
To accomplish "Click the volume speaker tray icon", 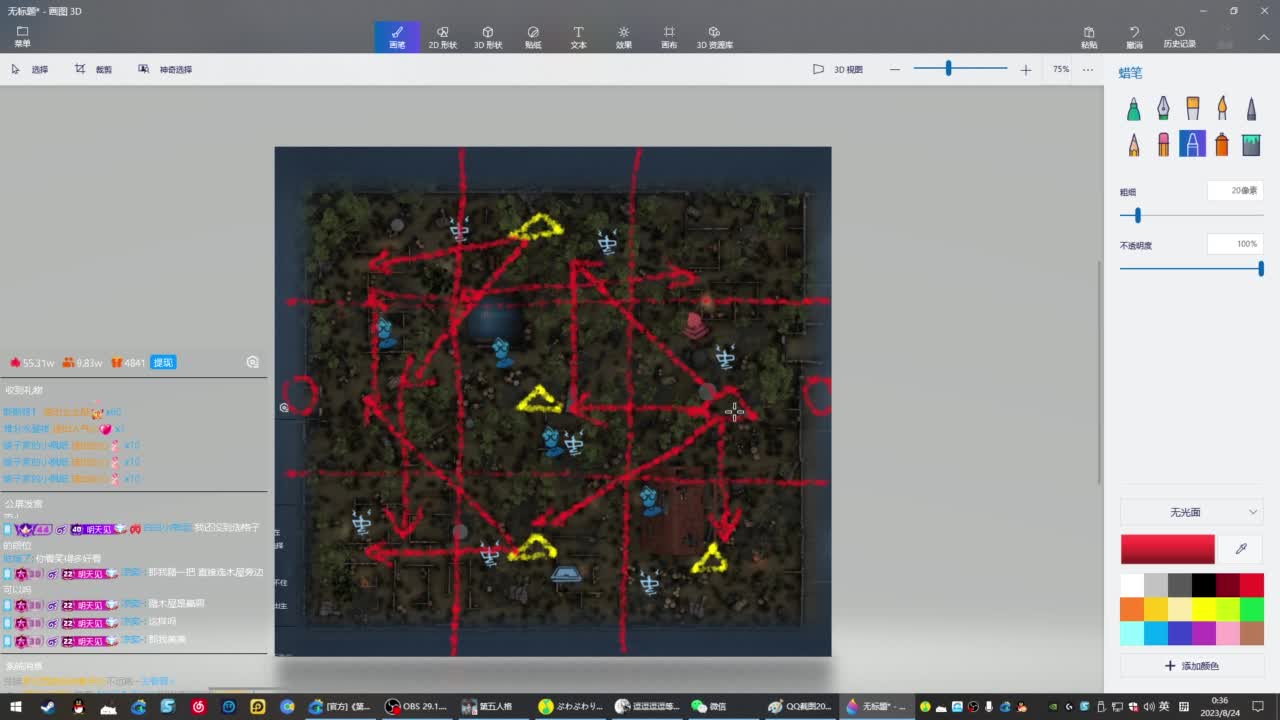I will coord(1148,706).
